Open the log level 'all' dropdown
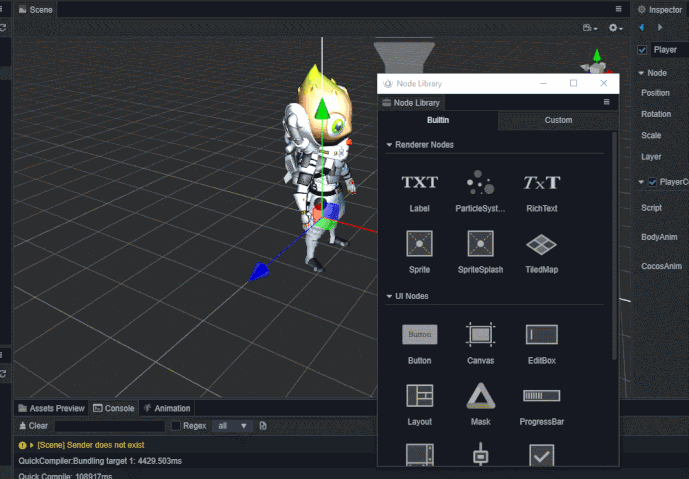Screen dimensions: 689x479 [x=232, y=425]
